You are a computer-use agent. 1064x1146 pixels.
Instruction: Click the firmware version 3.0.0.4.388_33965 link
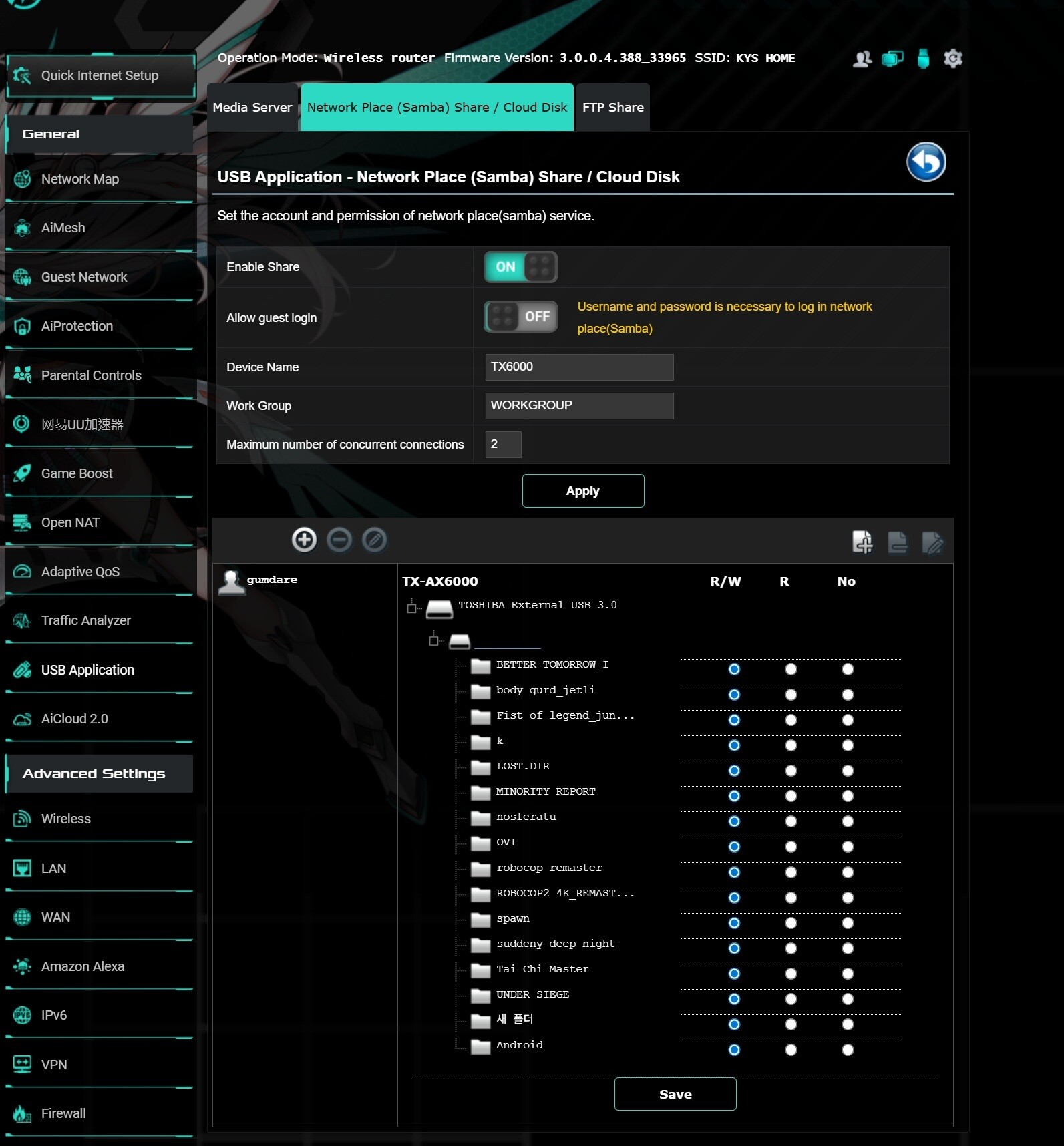tap(623, 58)
